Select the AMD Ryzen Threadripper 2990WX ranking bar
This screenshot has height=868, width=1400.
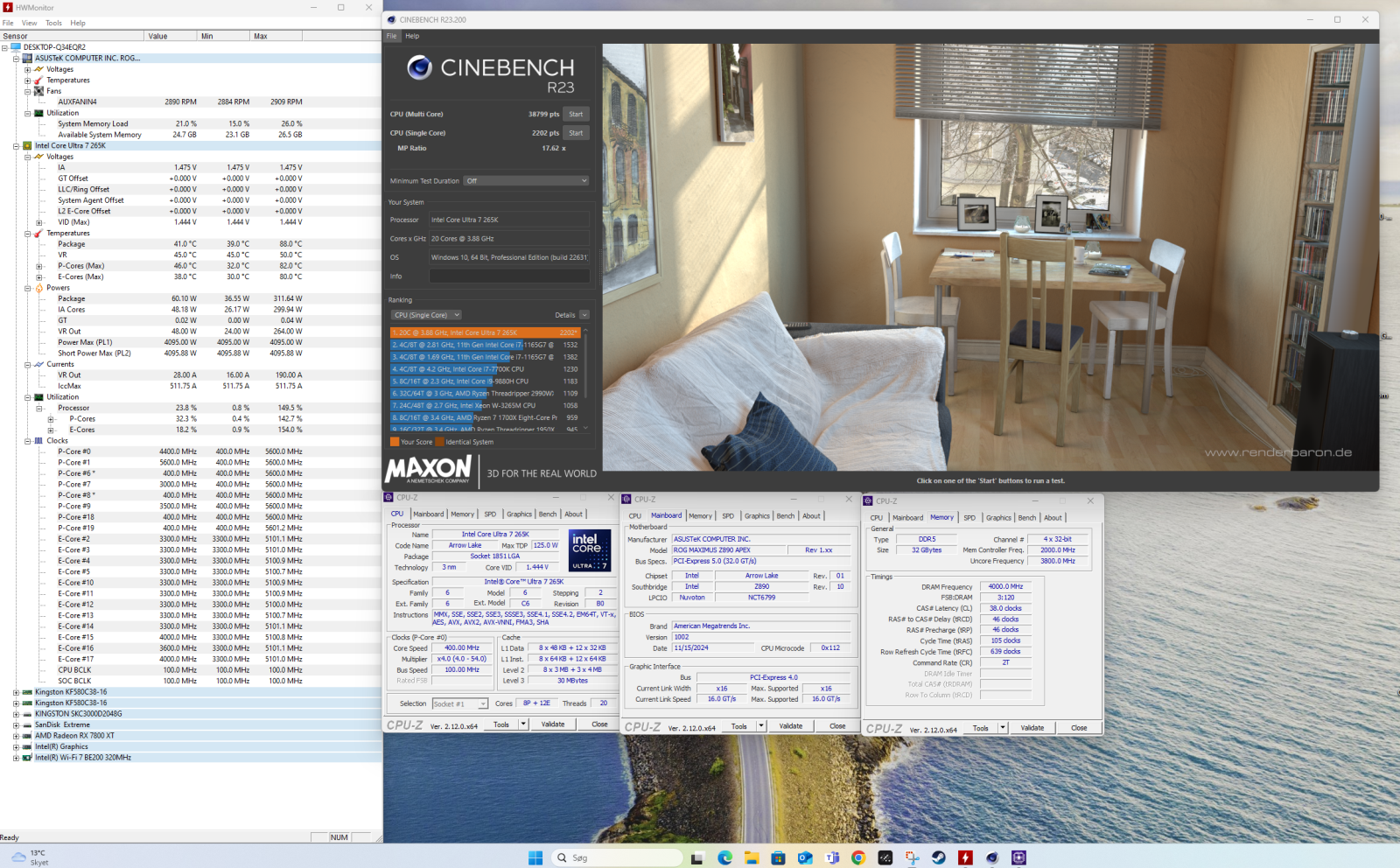pos(485,394)
